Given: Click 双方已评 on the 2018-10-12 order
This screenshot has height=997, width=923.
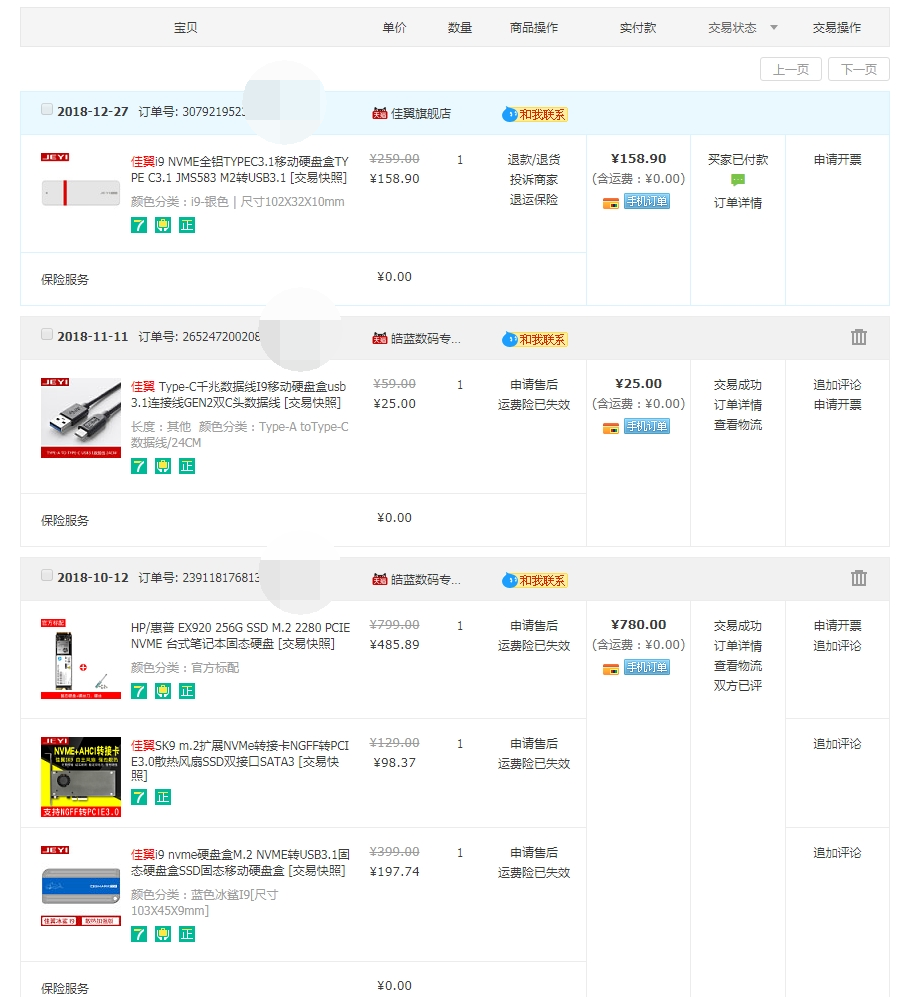Looking at the screenshot, I should click(737, 685).
